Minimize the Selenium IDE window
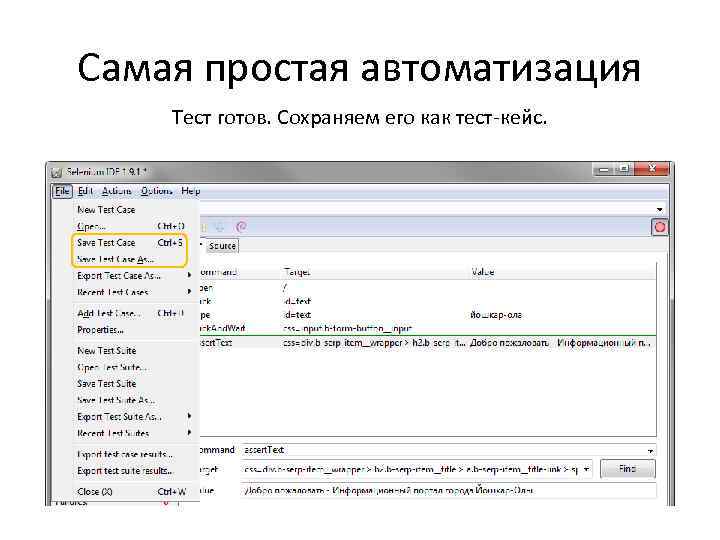The width and height of the screenshot is (720, 540). (x=604, y=170)
